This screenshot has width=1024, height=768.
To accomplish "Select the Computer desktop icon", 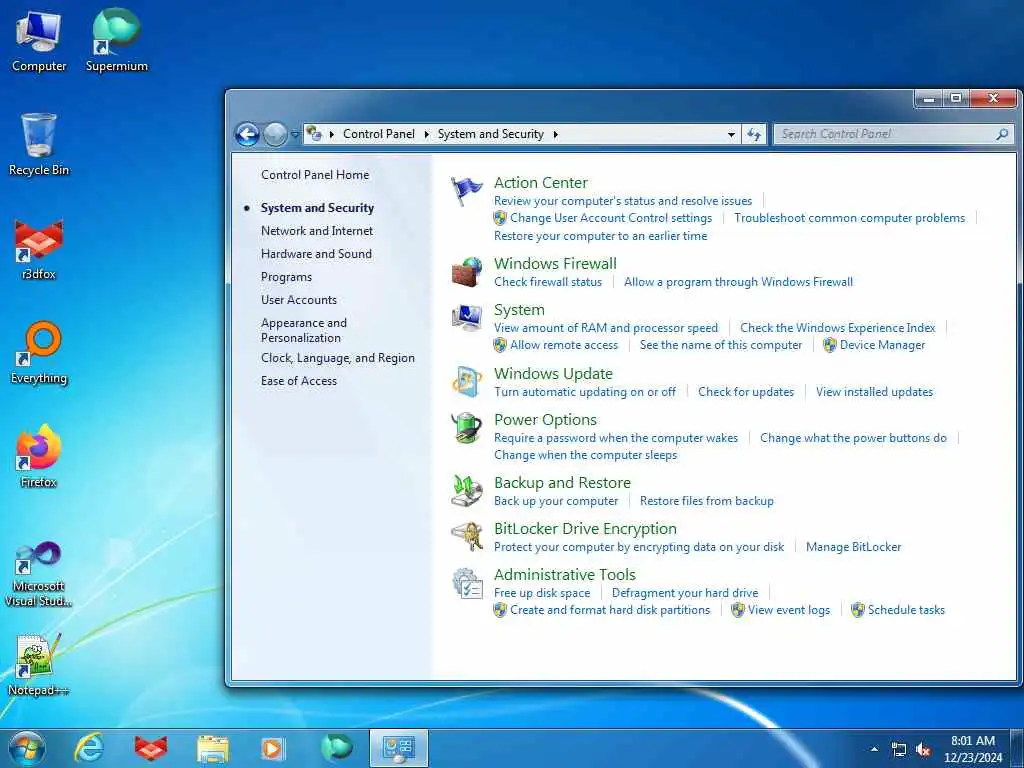I will click(39, 42).
